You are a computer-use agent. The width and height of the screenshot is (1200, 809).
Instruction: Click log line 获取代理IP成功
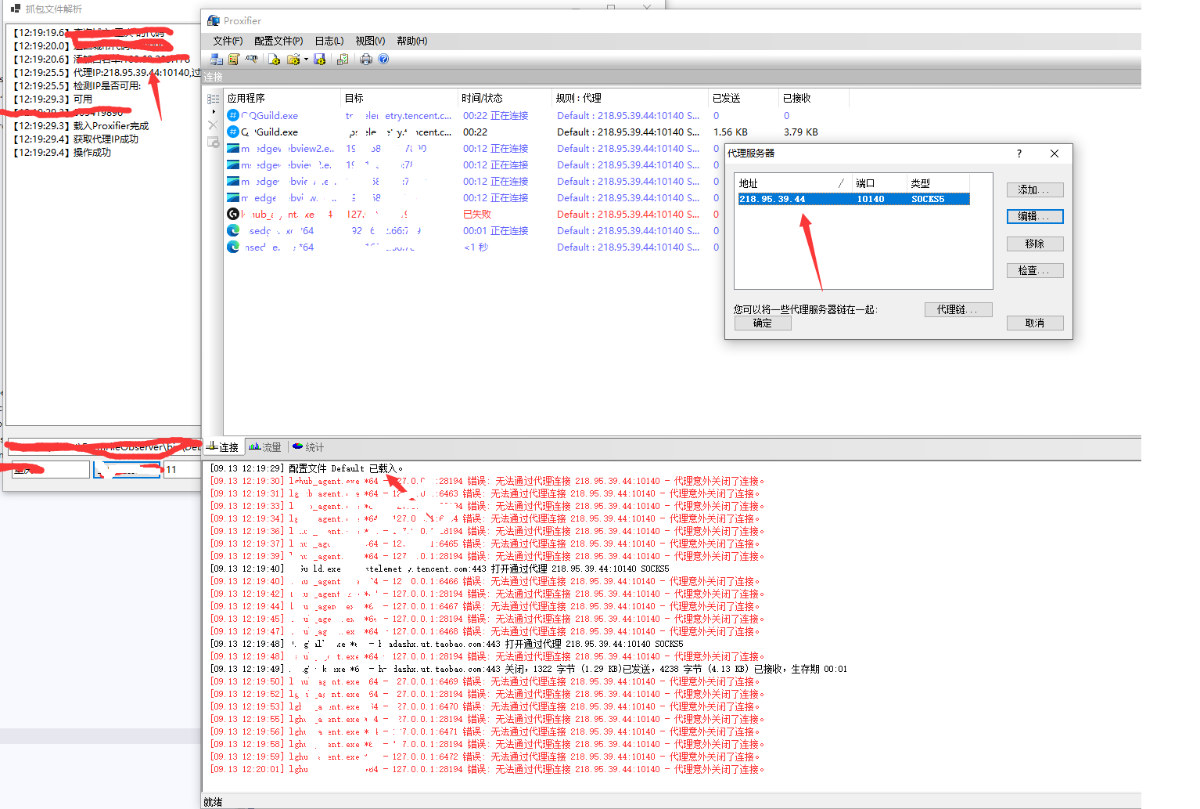pos(76,139)
